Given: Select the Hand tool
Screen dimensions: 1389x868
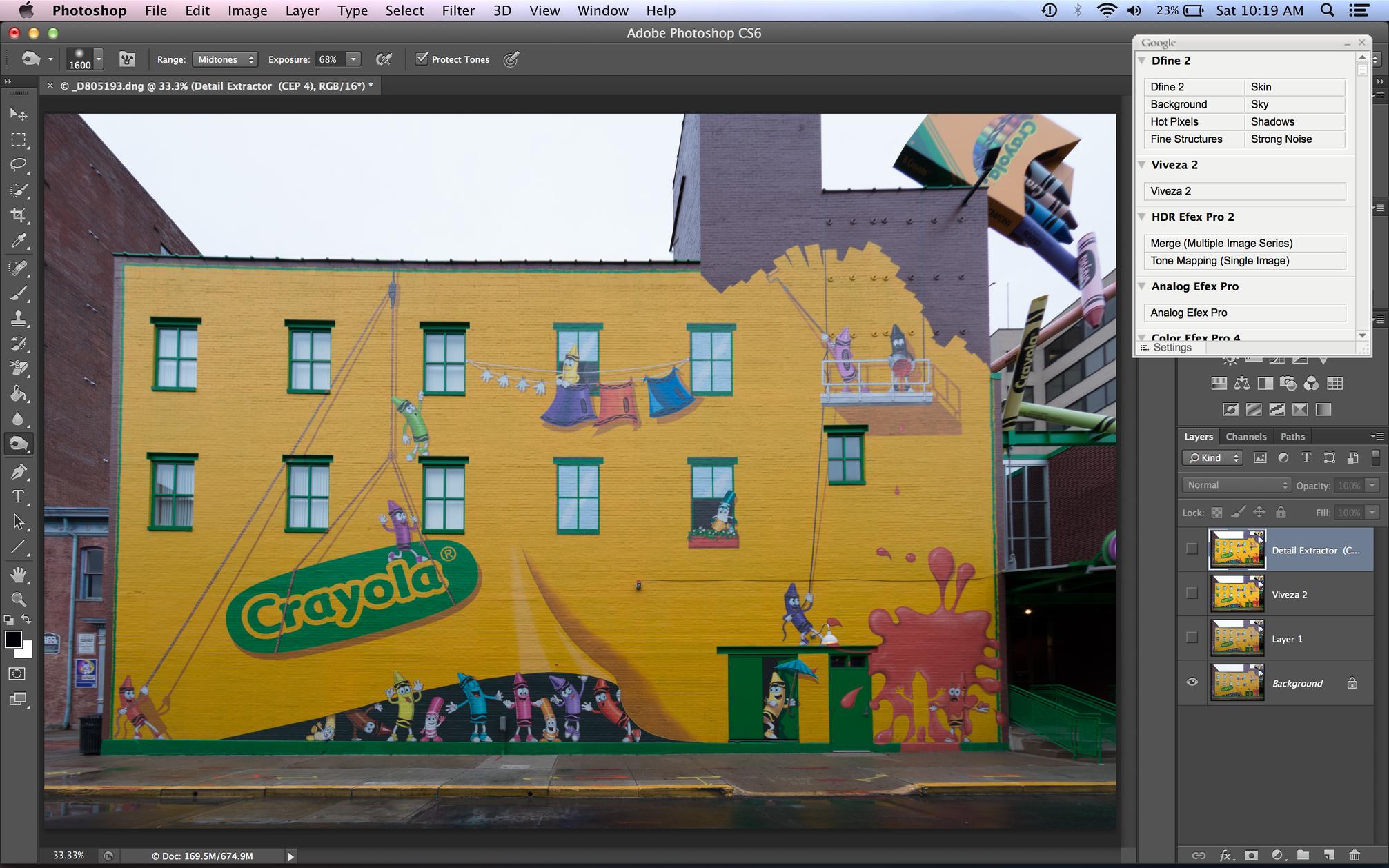Looking at the screenshot, I should point(19,574).
